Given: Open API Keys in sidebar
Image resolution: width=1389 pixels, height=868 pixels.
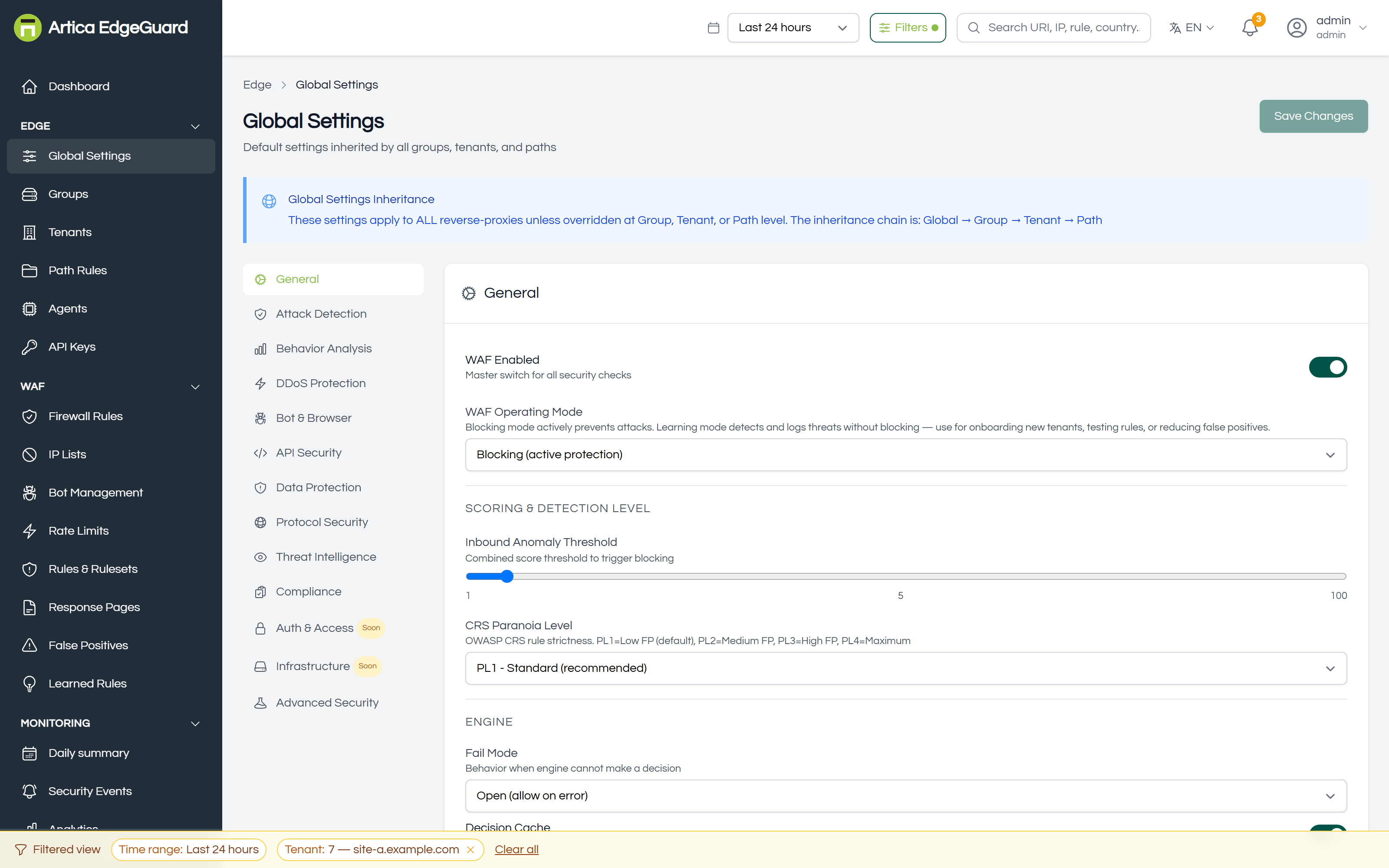Looking at the screenshot, I should 111,347.
